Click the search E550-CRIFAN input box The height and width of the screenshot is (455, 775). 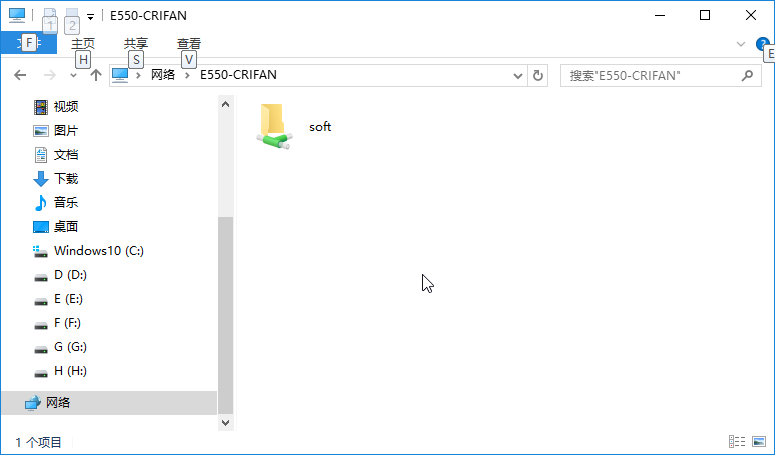(x=650, y=76)
